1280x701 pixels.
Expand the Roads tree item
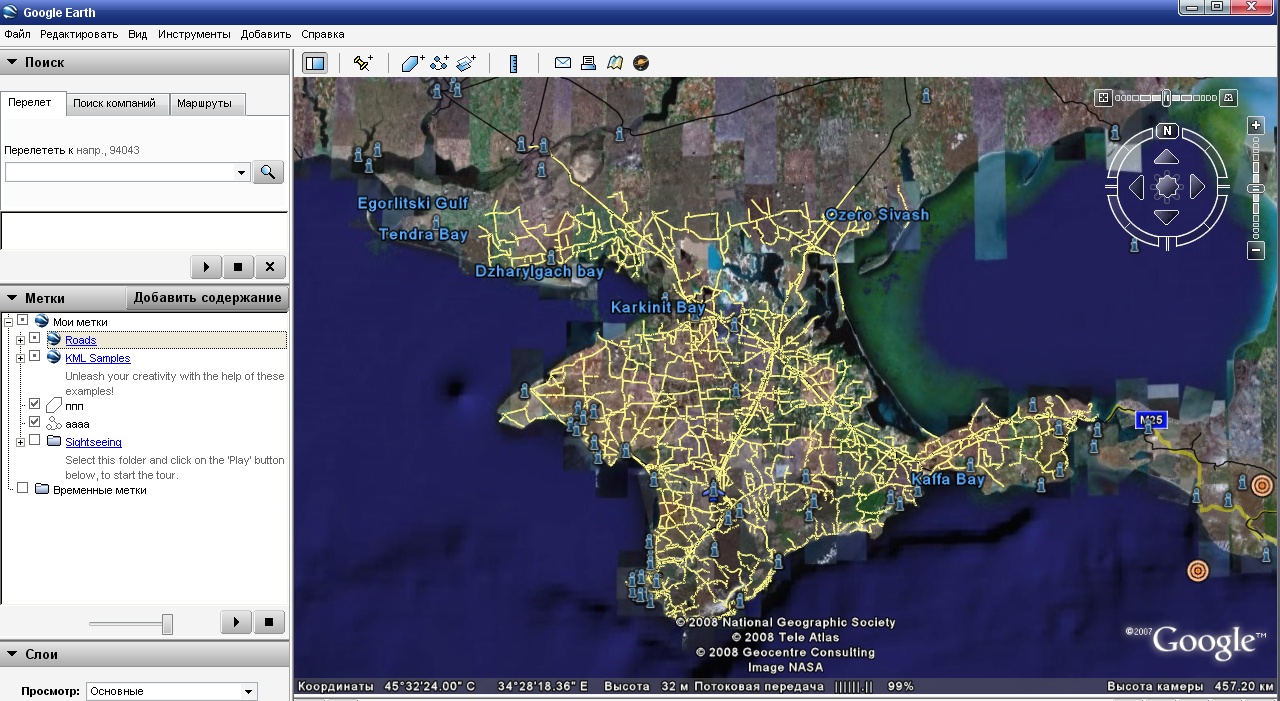(x=19, y=340)
